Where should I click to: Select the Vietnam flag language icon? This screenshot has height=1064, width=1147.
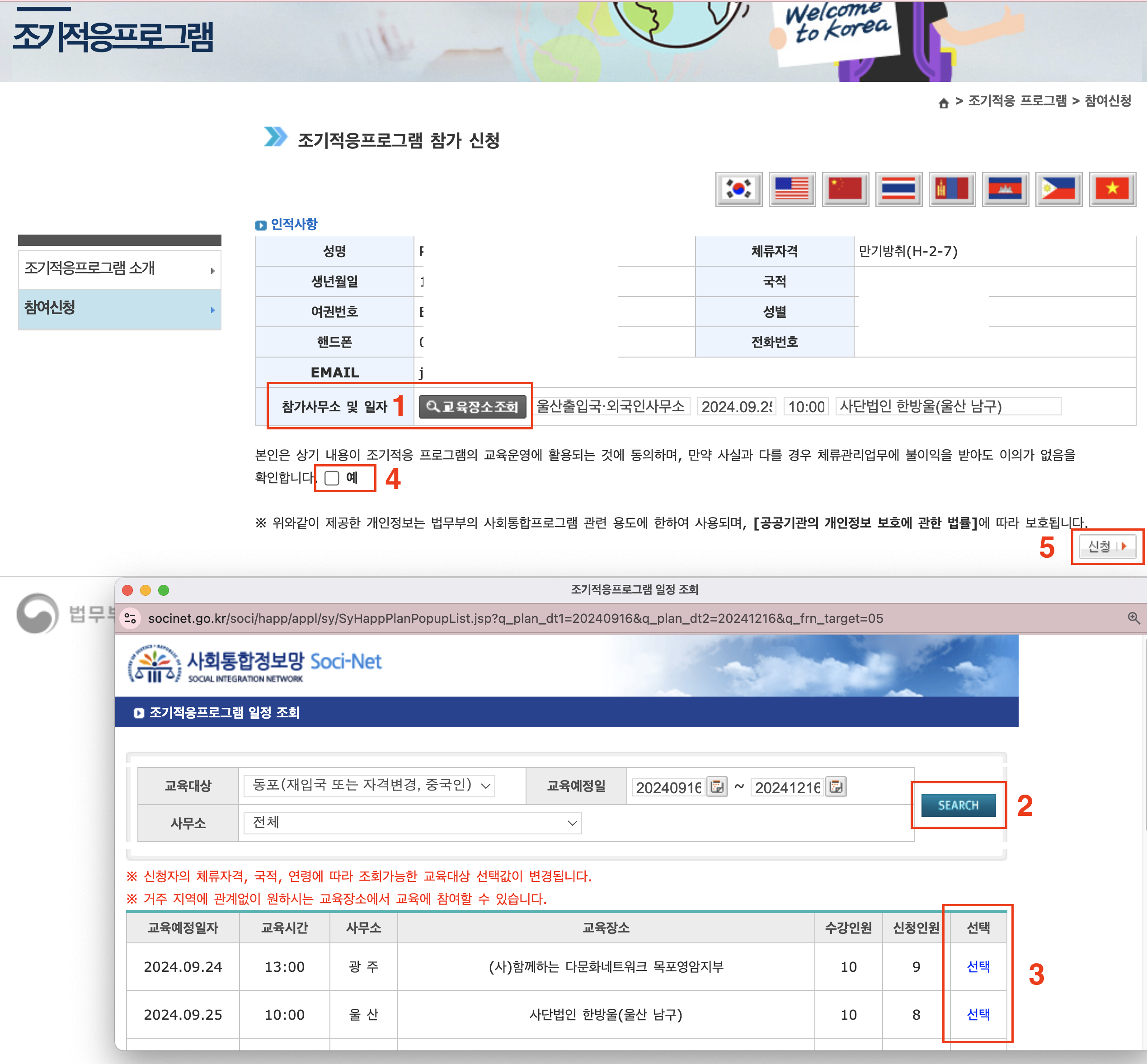click(1112, 189)
